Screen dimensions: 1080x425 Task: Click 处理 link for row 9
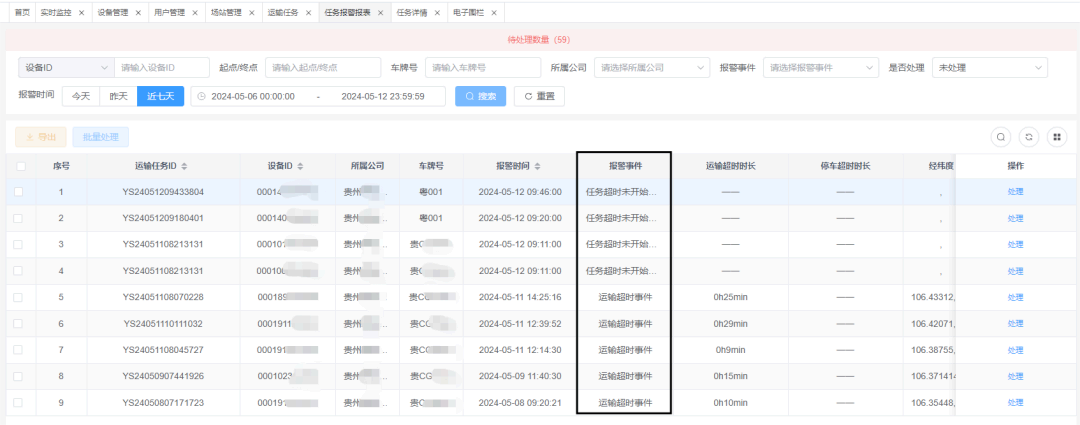[x=1015, y=403]
